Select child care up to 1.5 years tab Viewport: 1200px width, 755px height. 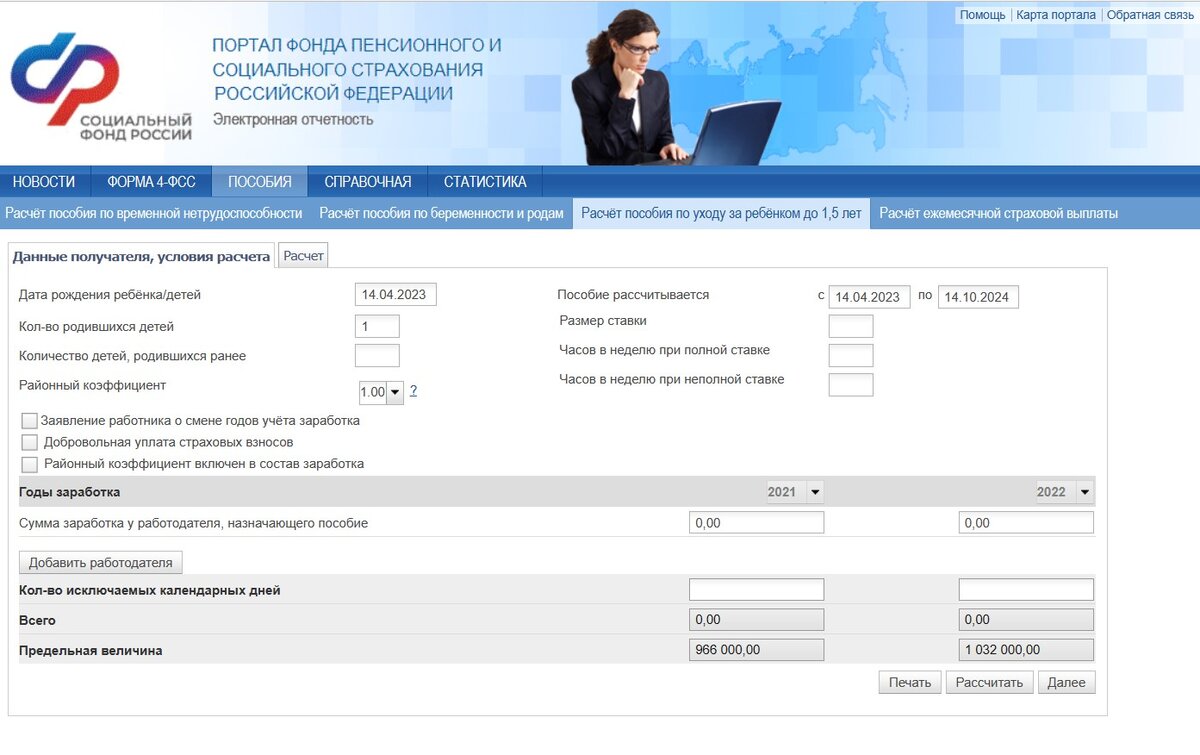[x=721, y=213]
